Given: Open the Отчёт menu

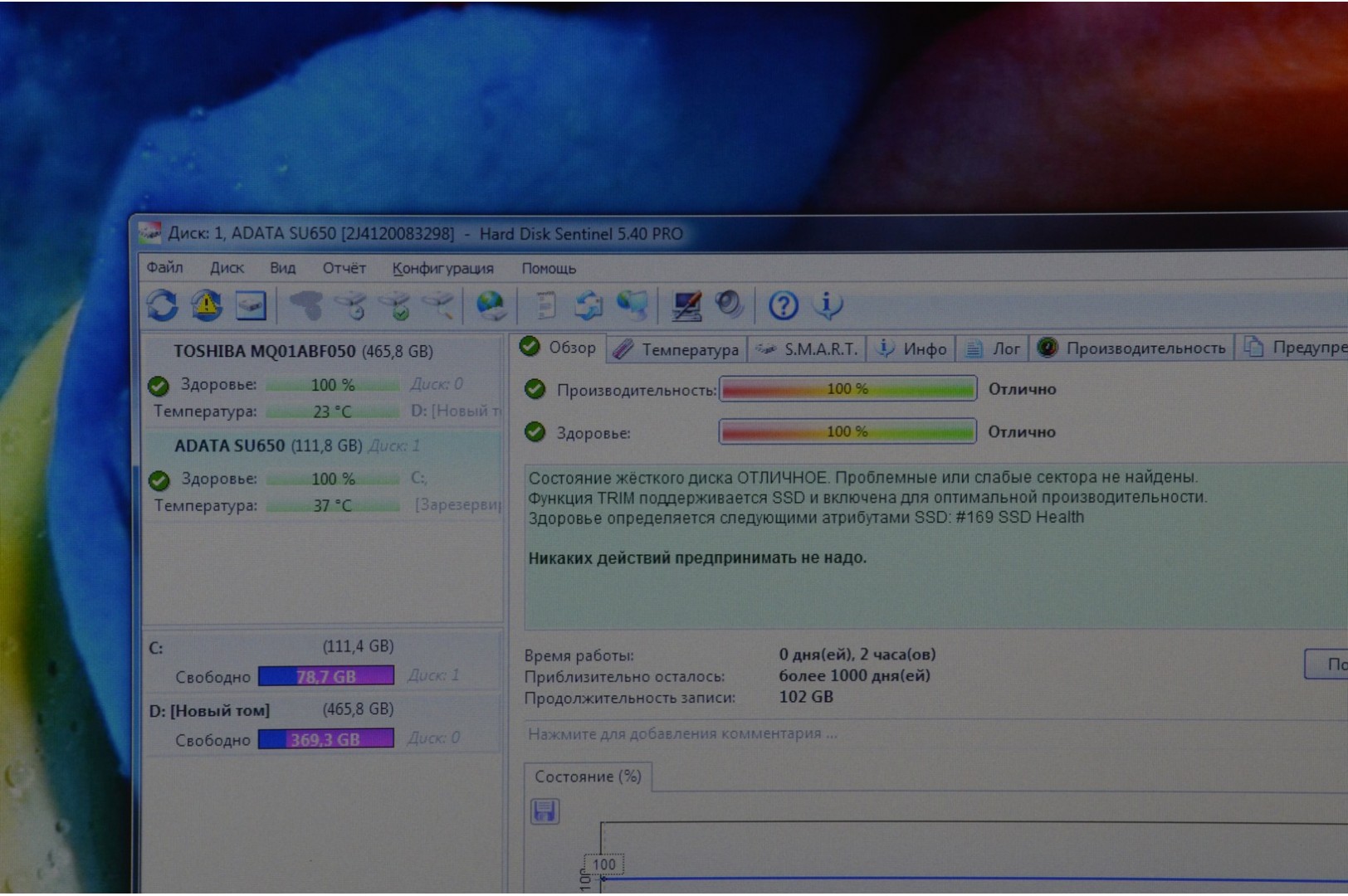Looking at the screenshot, I should 344,268.
